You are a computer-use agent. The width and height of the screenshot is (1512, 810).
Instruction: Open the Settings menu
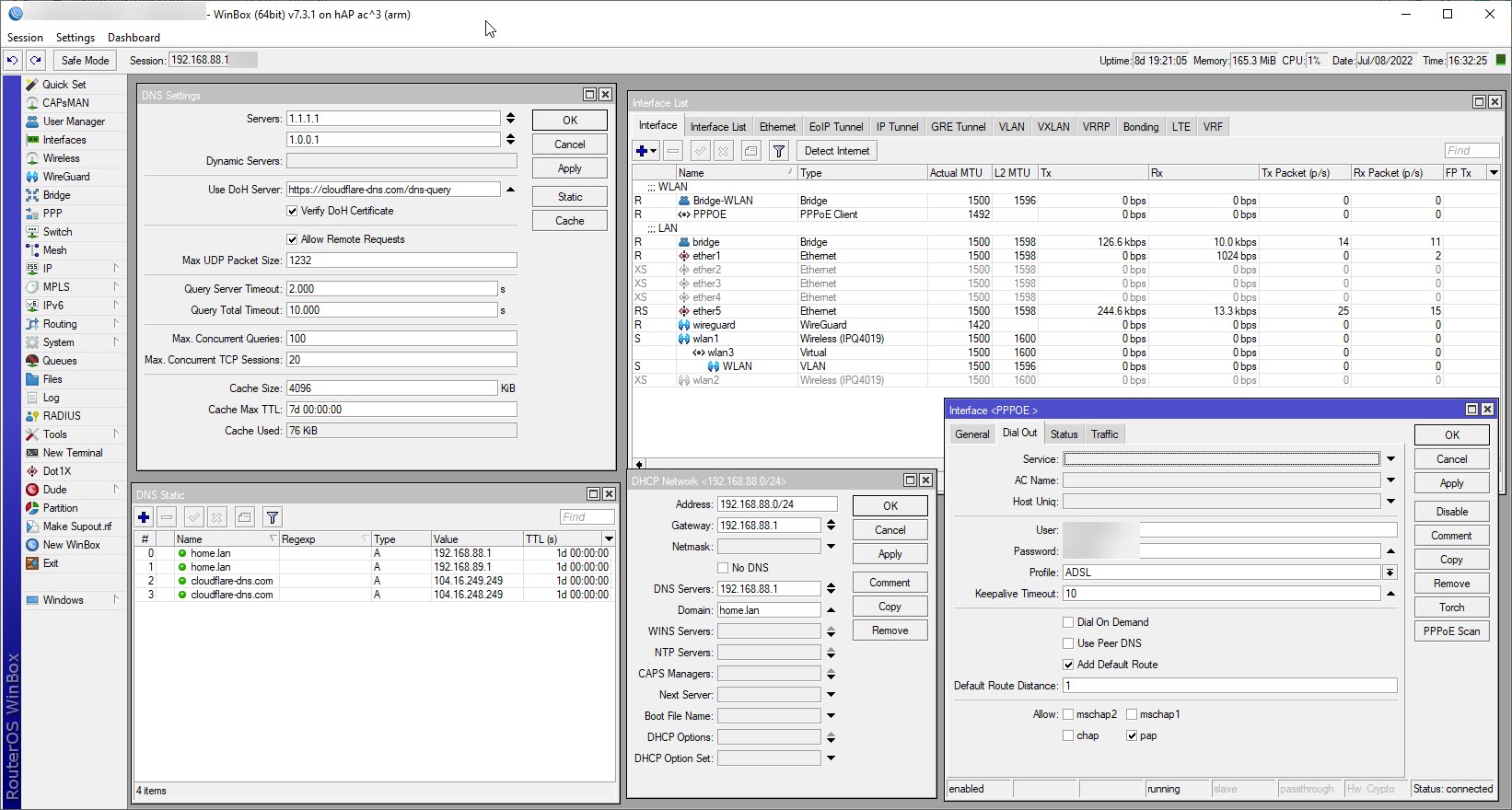(75, 38)
